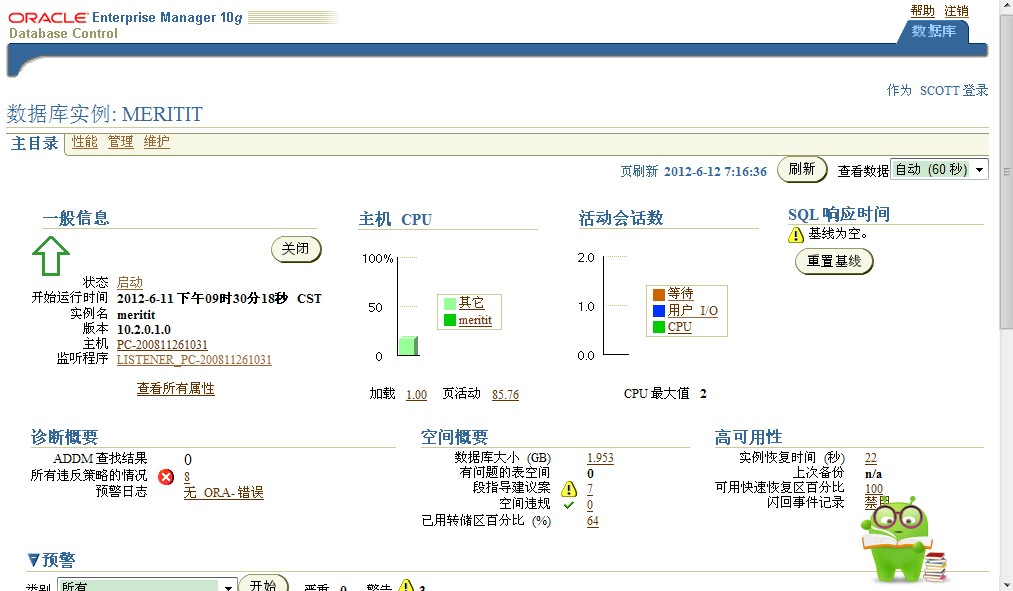Click the version text 10.2.0.1.0
This screenshot has height=591, width=1013.
(x=143, y=329)
